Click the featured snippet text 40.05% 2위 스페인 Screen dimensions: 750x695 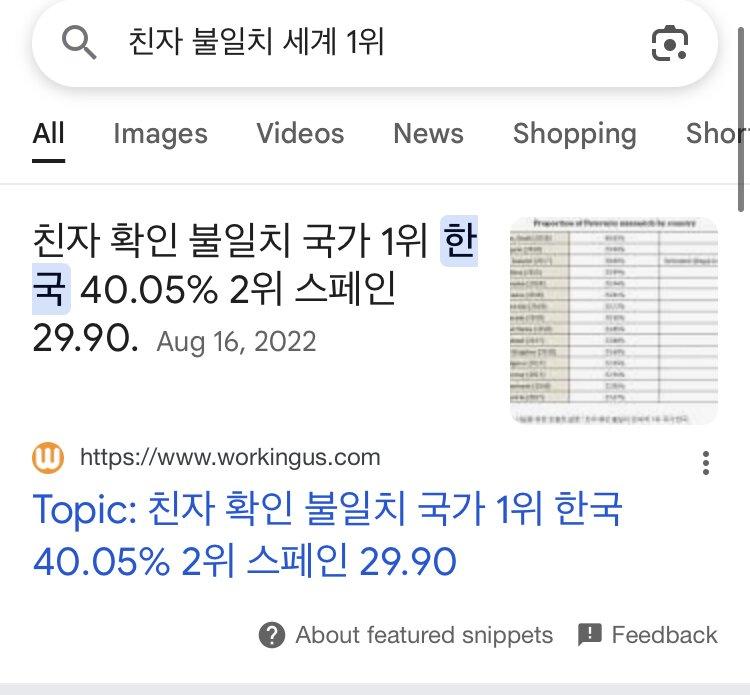click(238, 290)
